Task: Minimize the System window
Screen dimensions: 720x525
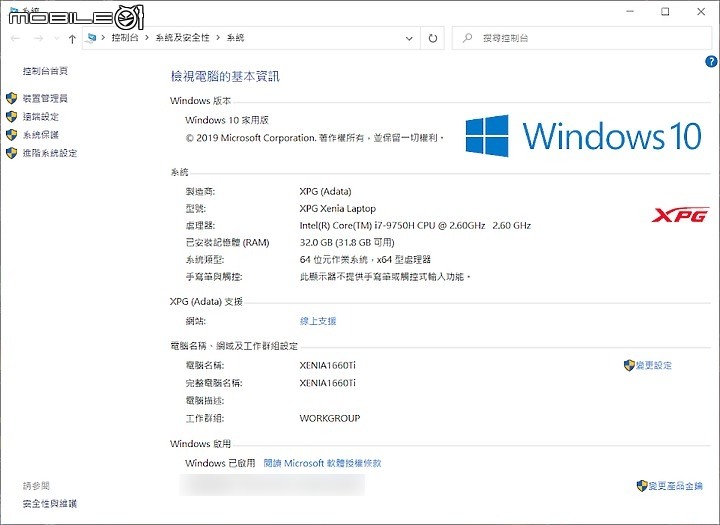Action: (x=630, y=11)
